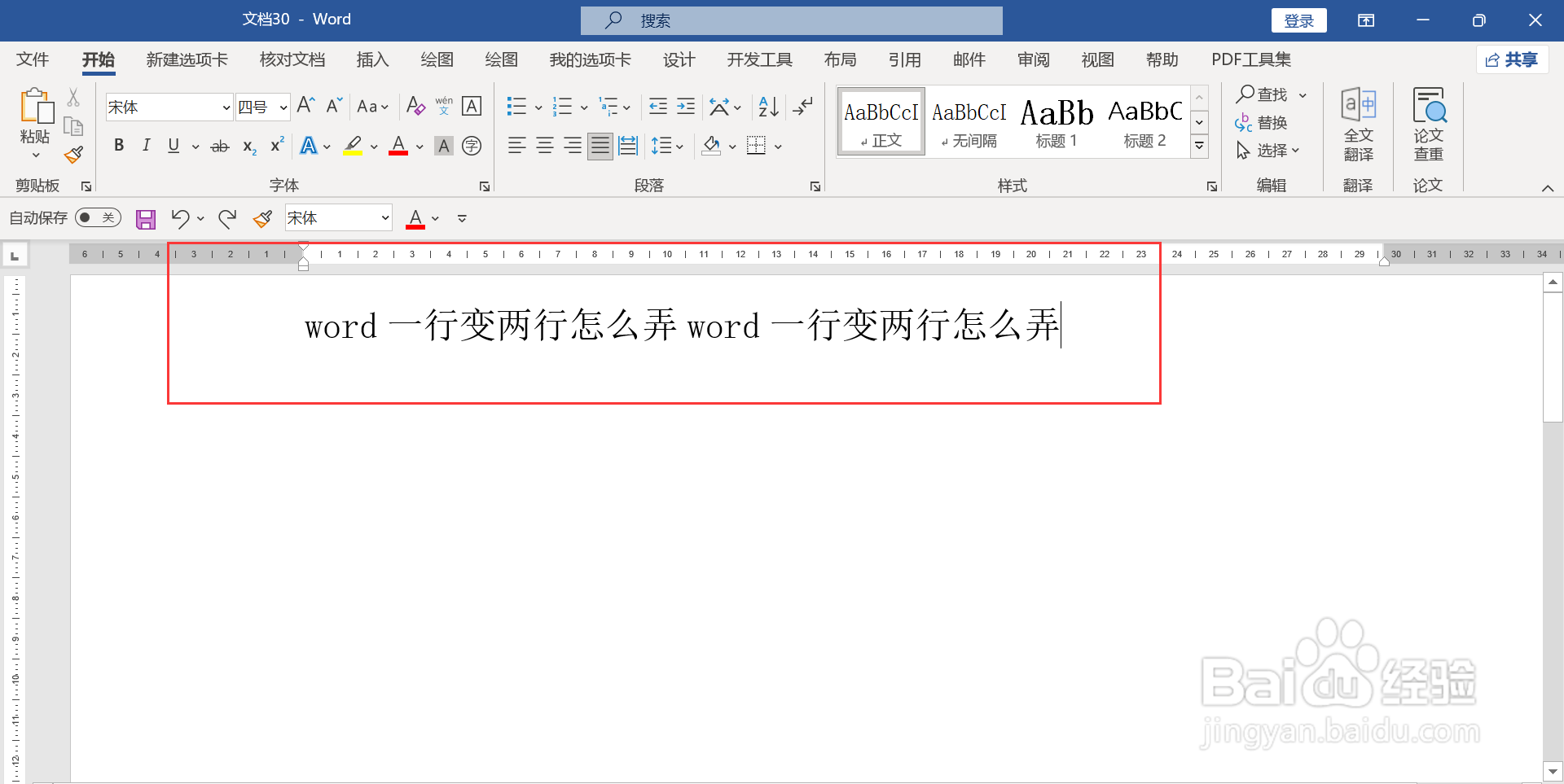Show paragraph marks icon
1564x784 pixels.
[x=802, y=107]
